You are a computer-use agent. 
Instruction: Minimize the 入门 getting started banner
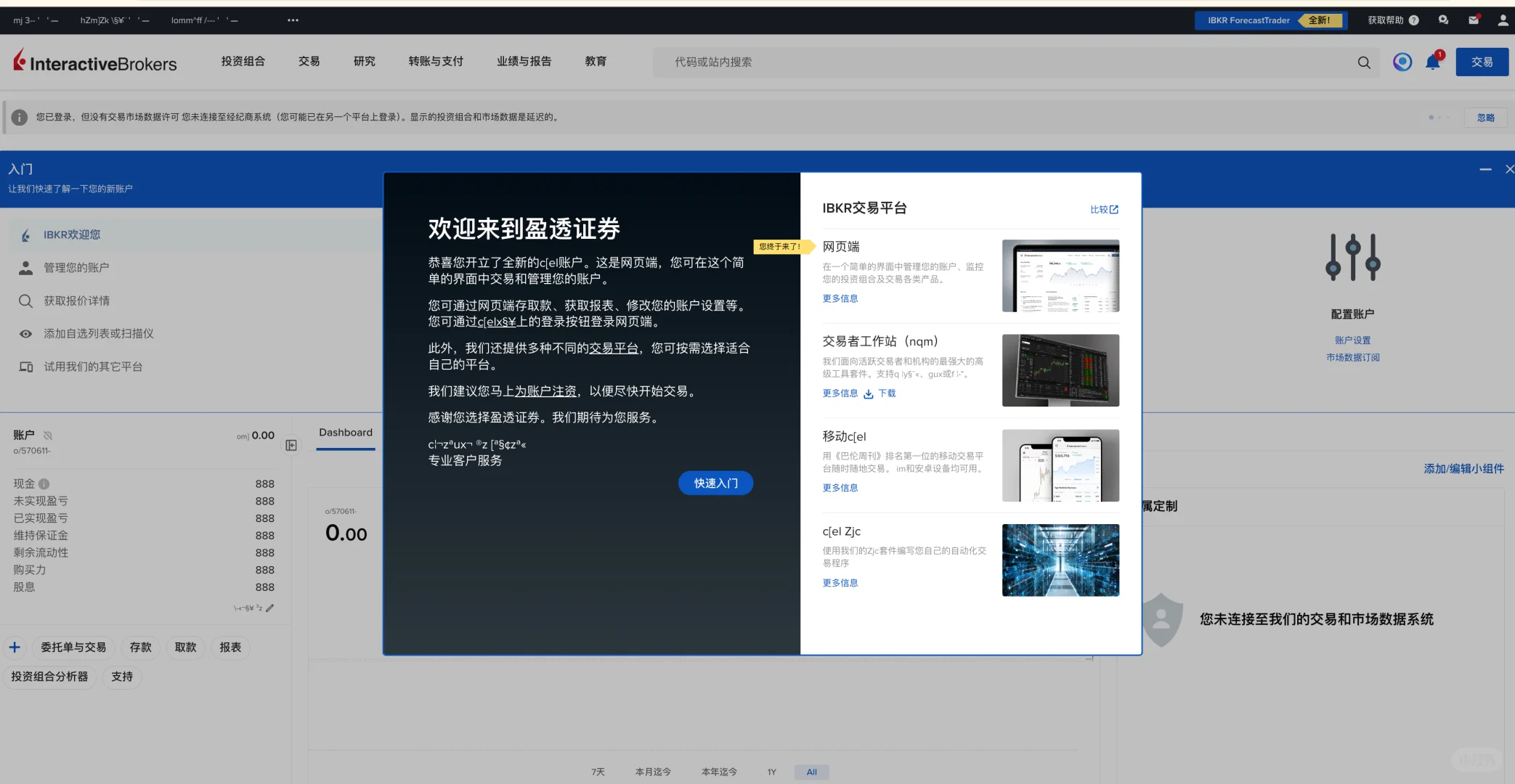[1485, 169]
